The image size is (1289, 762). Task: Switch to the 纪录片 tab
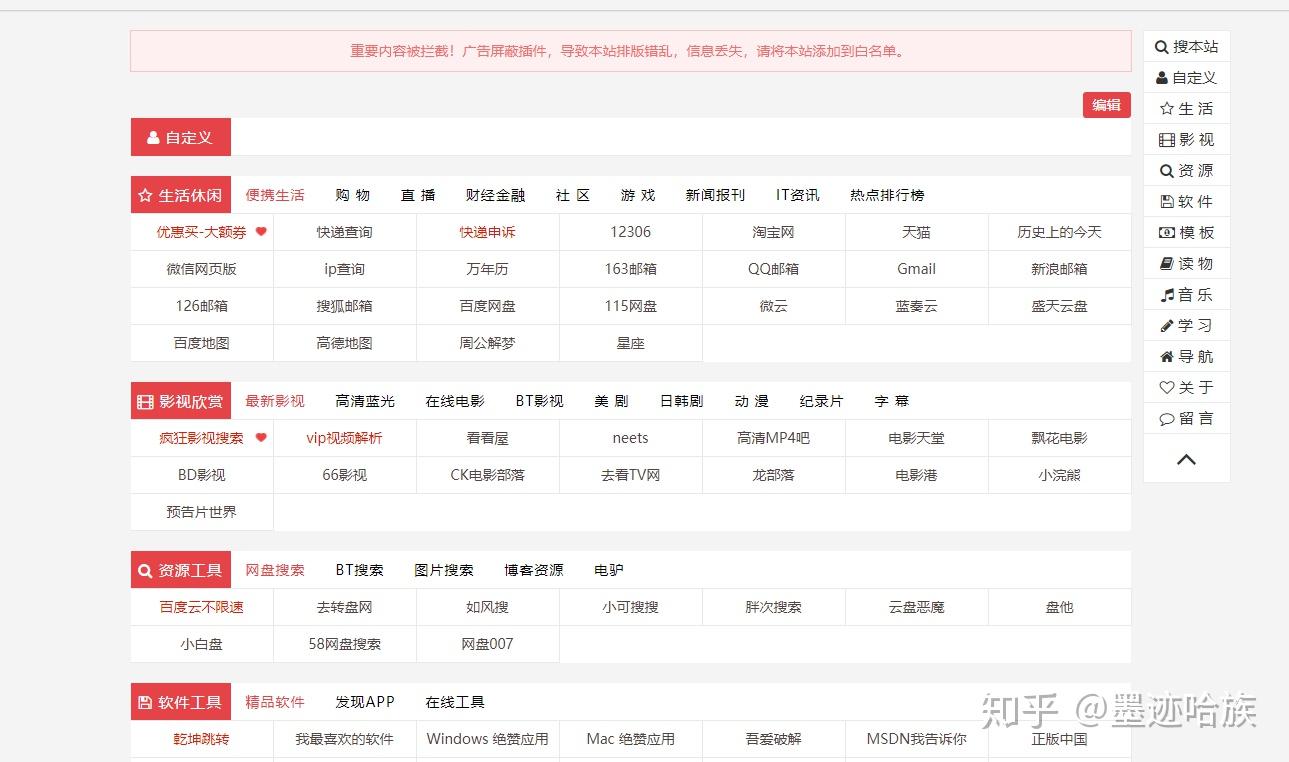tap(821, 401)
